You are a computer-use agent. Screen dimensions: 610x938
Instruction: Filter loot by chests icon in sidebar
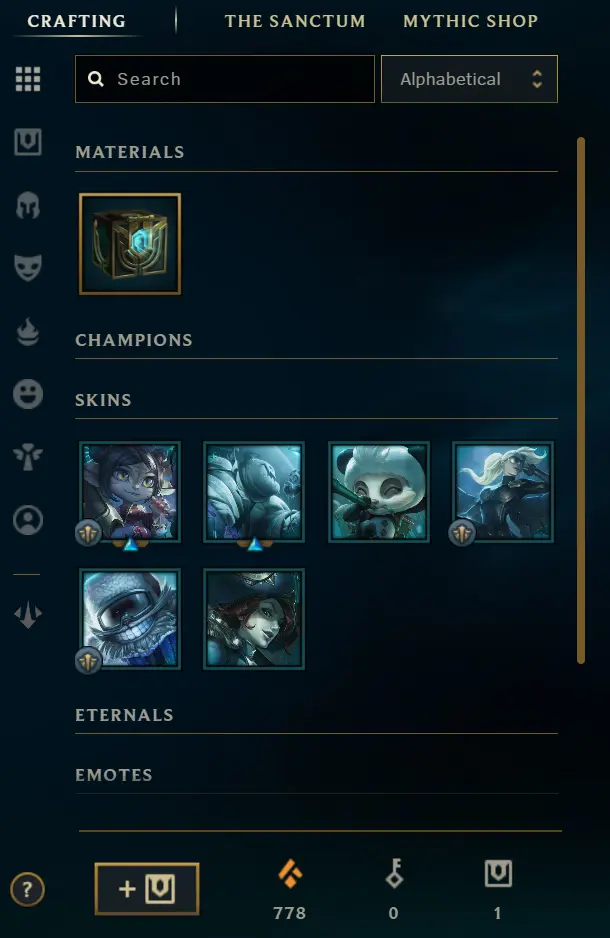[28, 142]
